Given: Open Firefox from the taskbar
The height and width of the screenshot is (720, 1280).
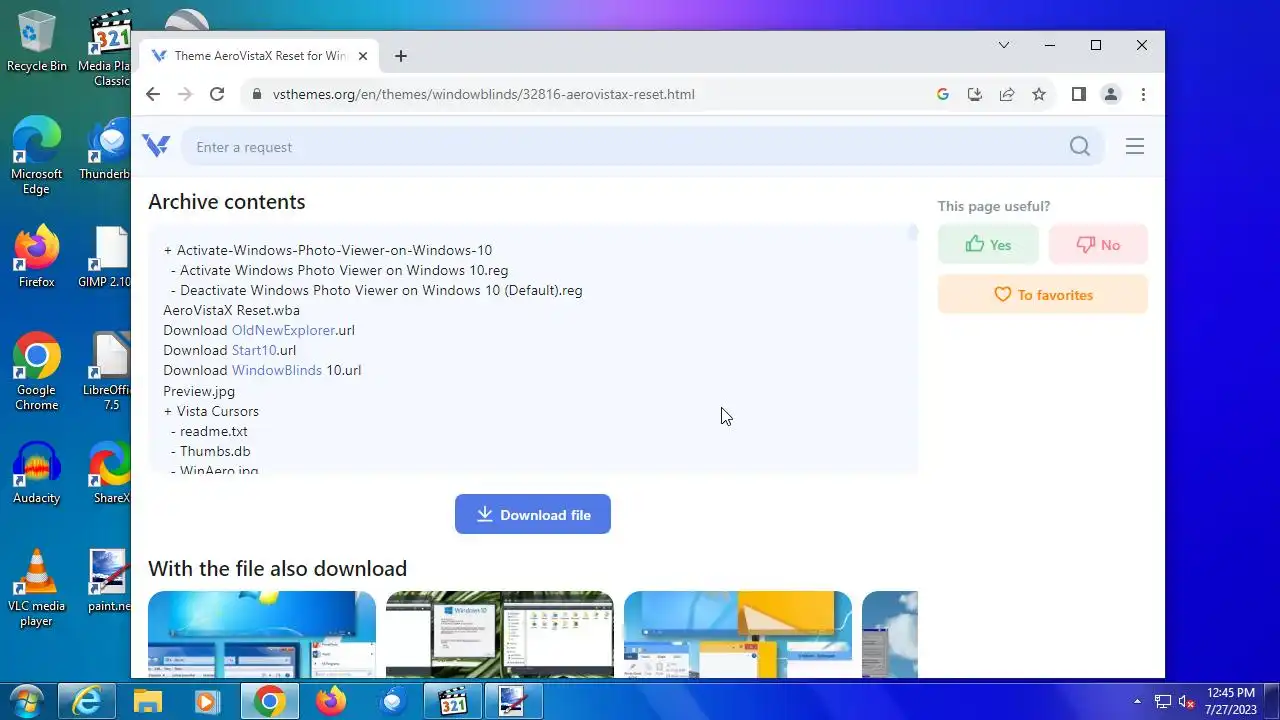Looking at the screenshot, I should click(330, 702).
